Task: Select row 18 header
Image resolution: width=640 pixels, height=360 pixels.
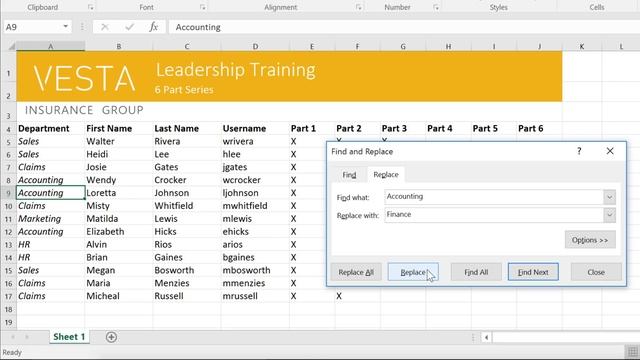Action: coord(9,309)
